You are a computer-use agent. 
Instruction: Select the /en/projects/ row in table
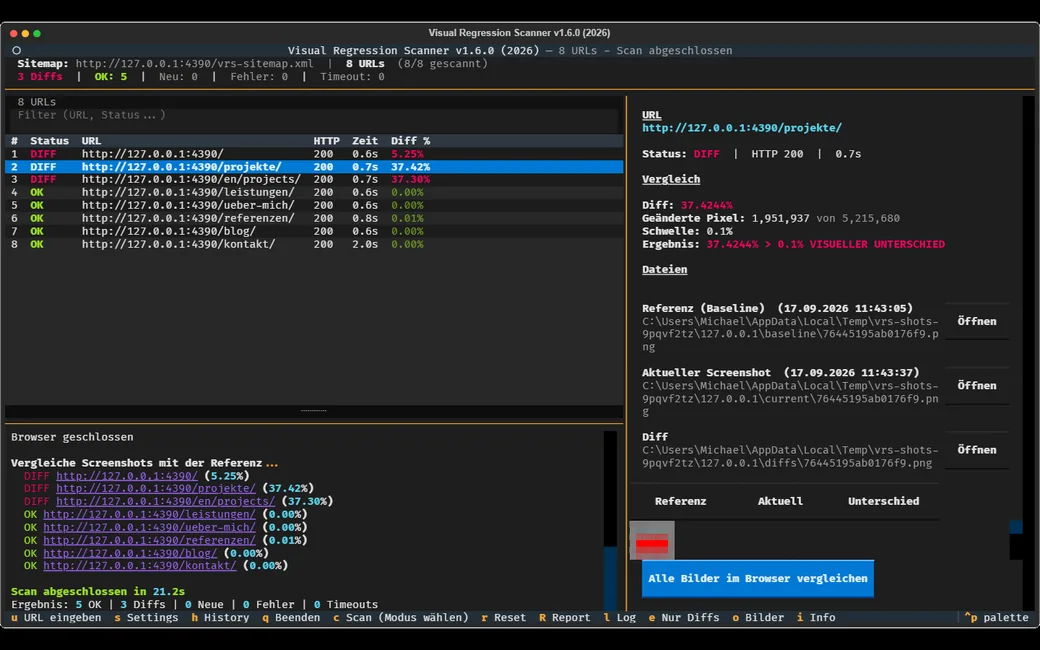point(314,179)
